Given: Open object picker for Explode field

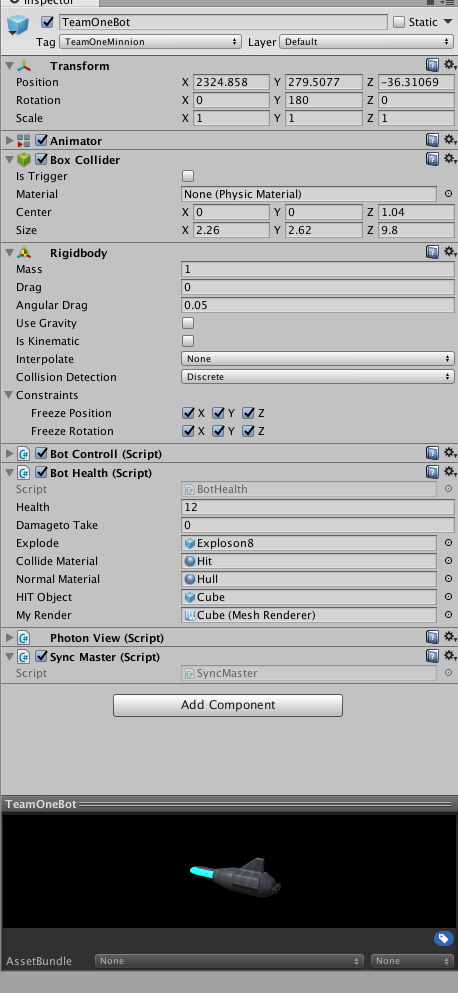Looking at the screenshot, I should click(448, 543).
